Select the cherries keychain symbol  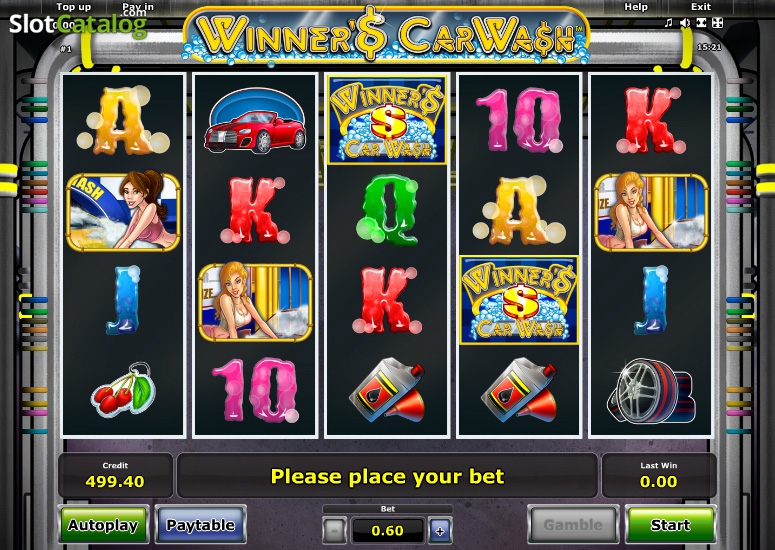124,389
